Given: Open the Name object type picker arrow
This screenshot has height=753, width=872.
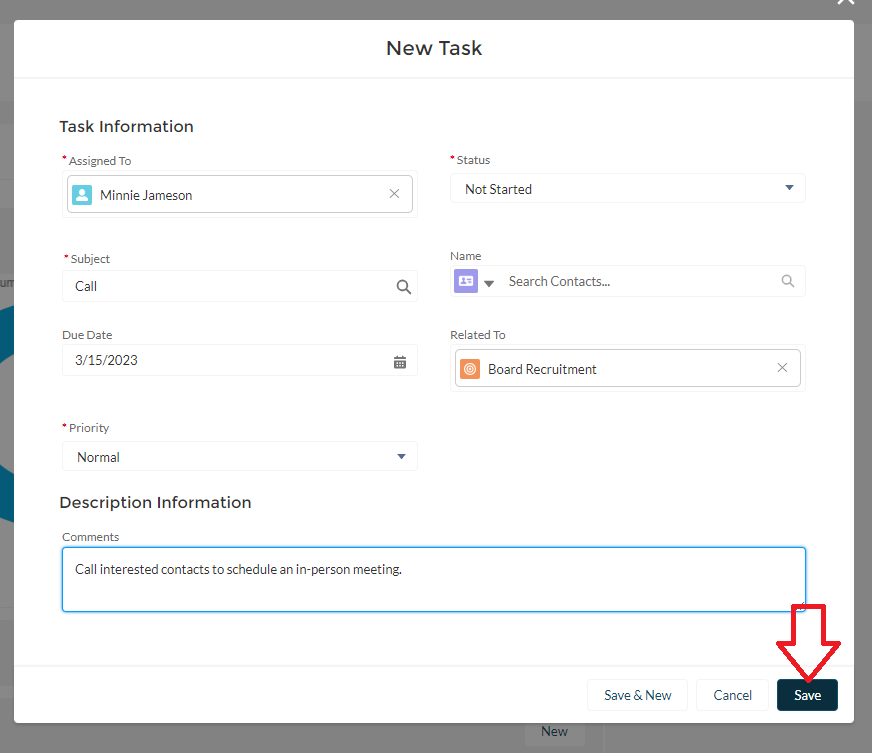Looking at the screenshot, I should point(489,283).
